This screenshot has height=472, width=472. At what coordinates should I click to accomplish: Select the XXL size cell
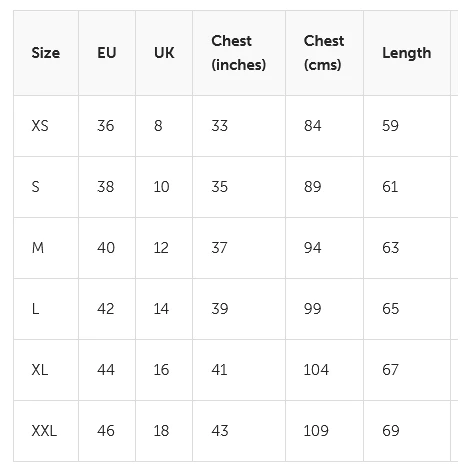coord(46,431)
